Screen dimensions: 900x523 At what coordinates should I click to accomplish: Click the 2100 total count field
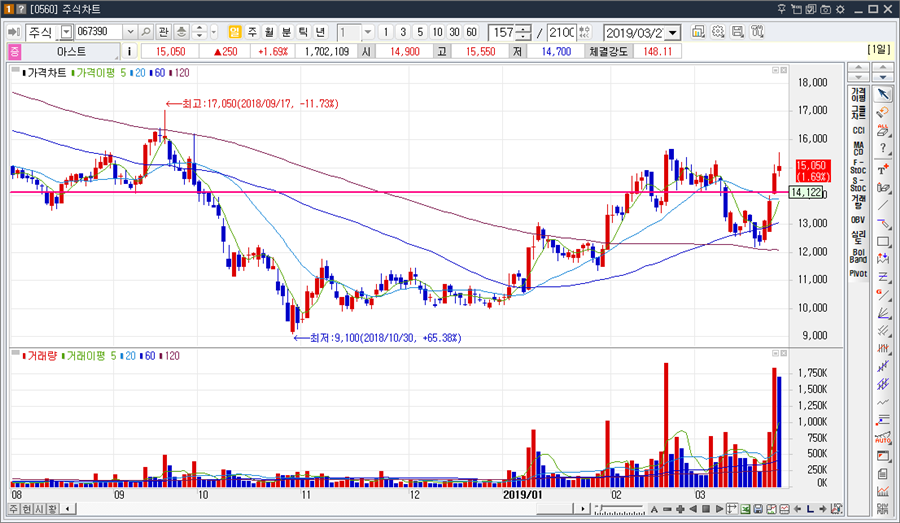click(562, 33)
